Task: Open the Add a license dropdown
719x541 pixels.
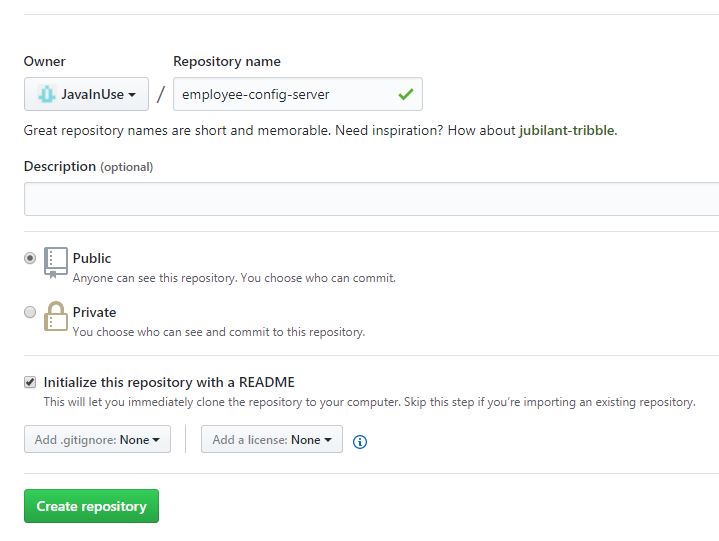Action: 271,439
